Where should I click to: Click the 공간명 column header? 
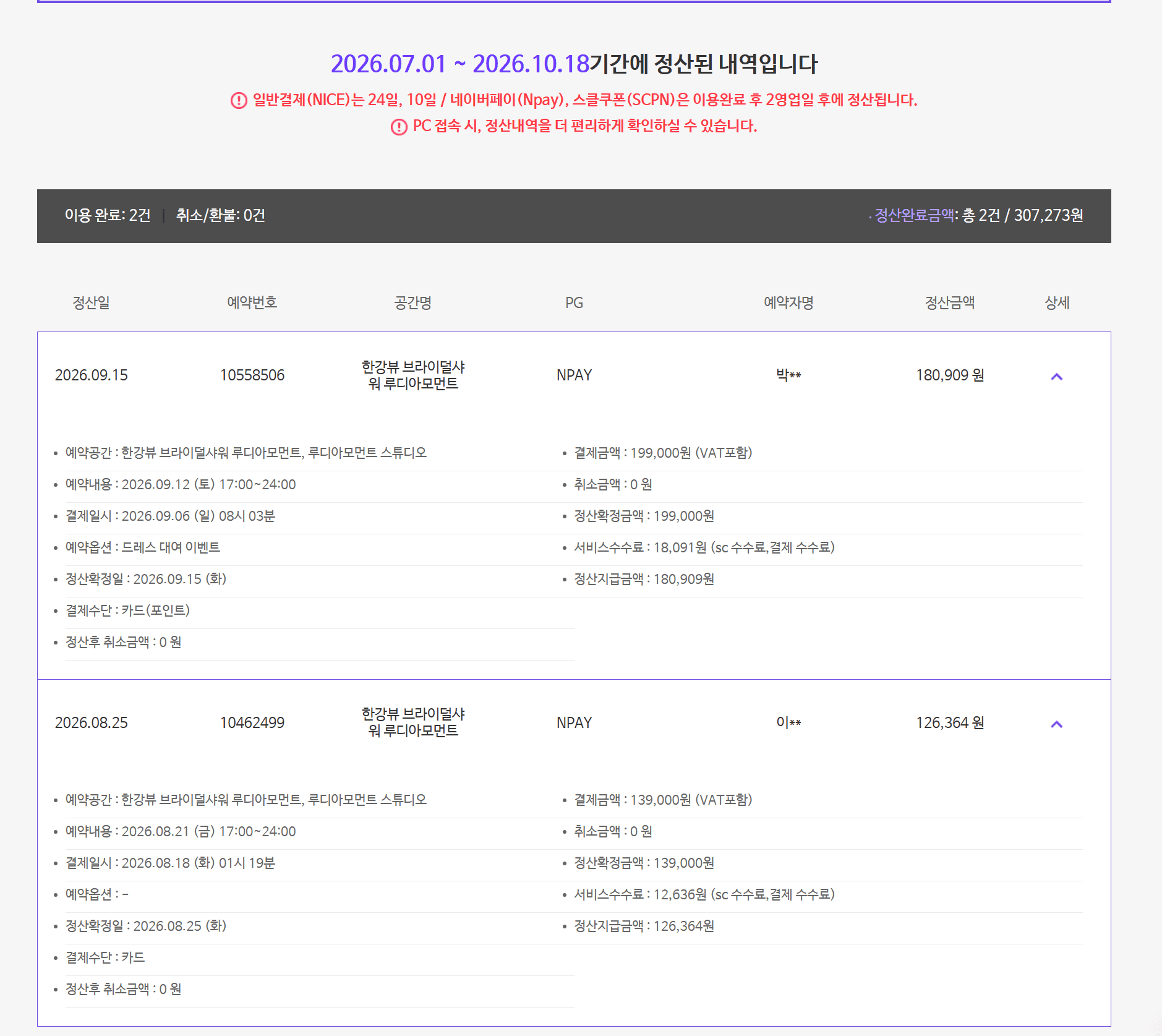(413, 302)
